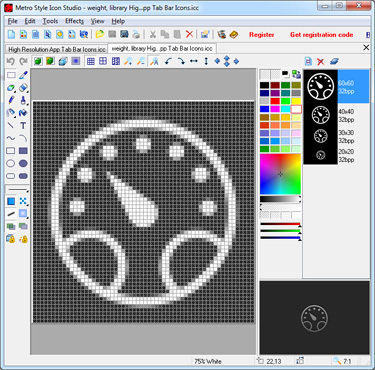
Task: Click inside the rainbow color spectrum picker
Action: pyautogui.click(x=280, y=174)
